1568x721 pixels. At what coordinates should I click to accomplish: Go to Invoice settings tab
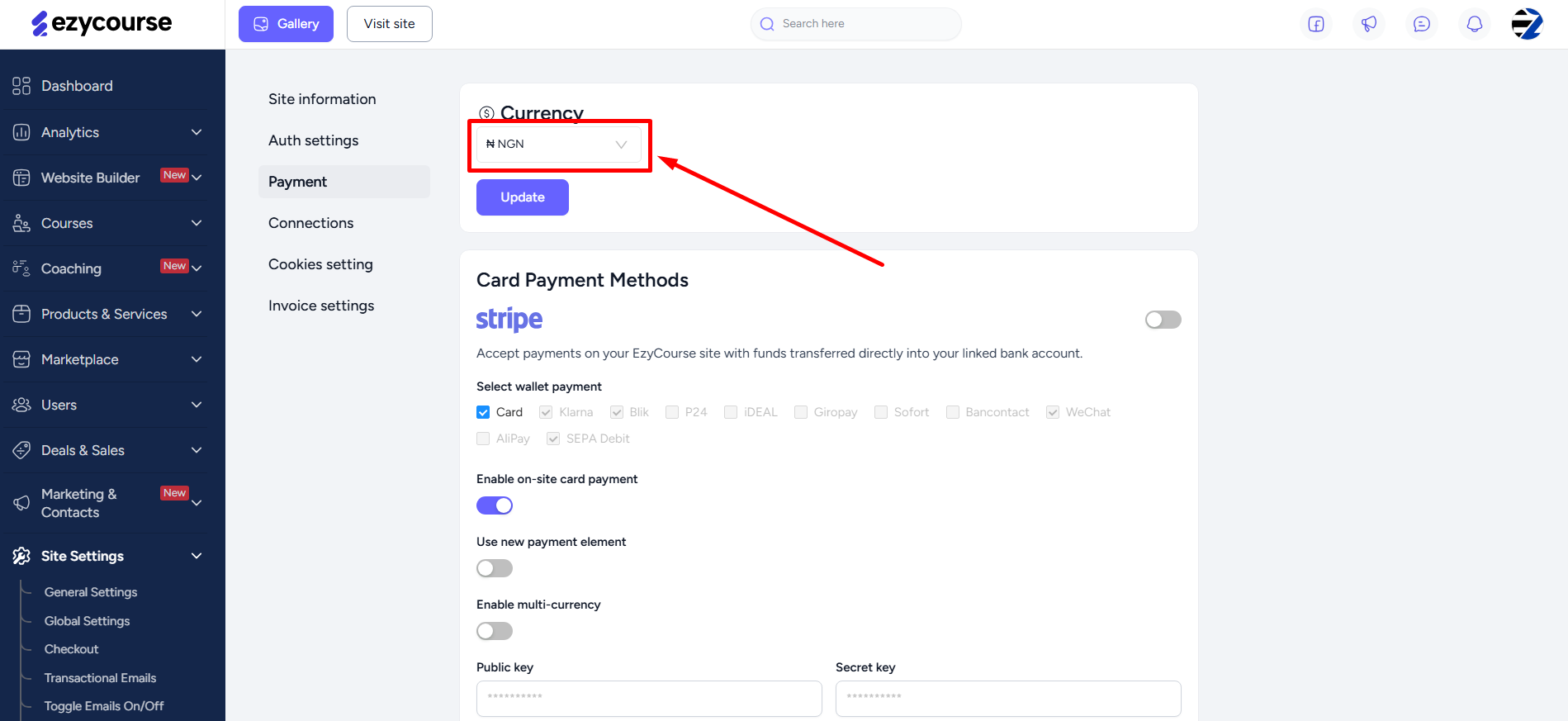pos(321,306)
